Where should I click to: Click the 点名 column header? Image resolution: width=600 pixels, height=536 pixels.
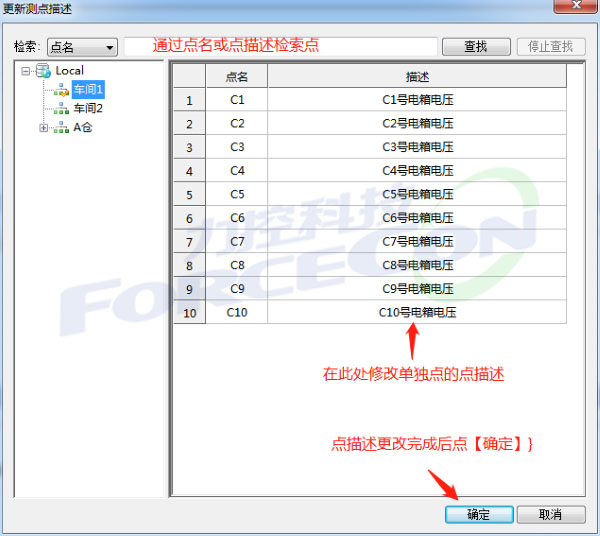click(236, 76)
